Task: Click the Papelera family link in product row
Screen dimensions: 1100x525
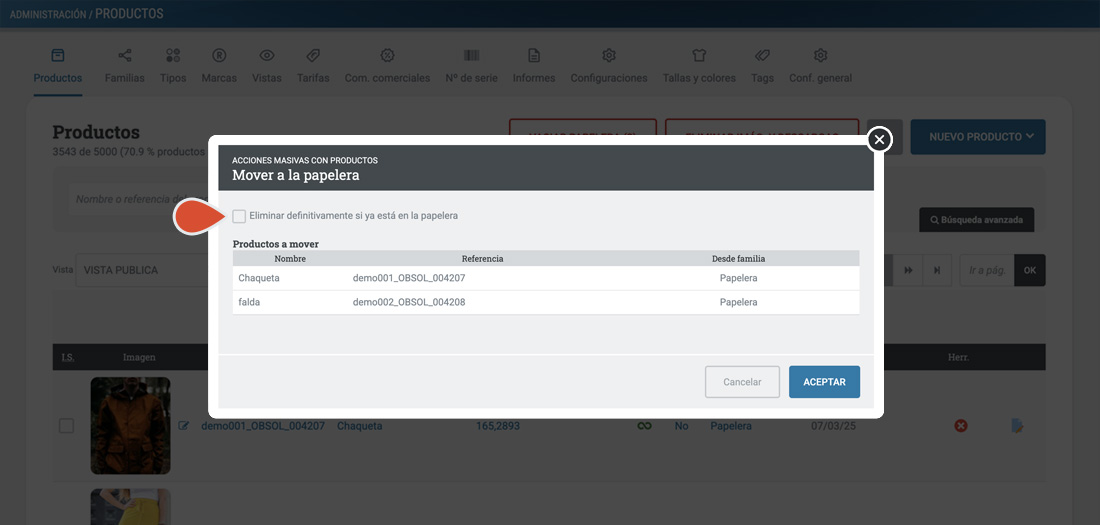Action: coord(731,426)
